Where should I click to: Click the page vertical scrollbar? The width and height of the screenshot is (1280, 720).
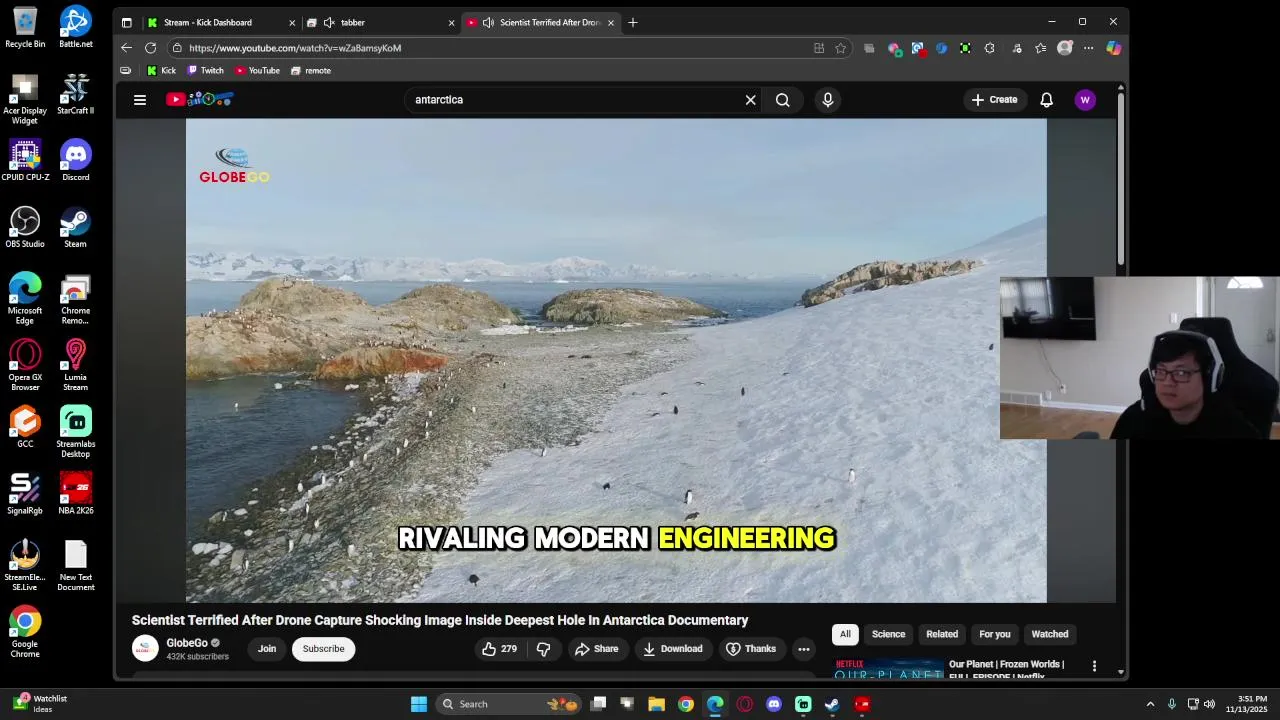tap(1120, 180)
